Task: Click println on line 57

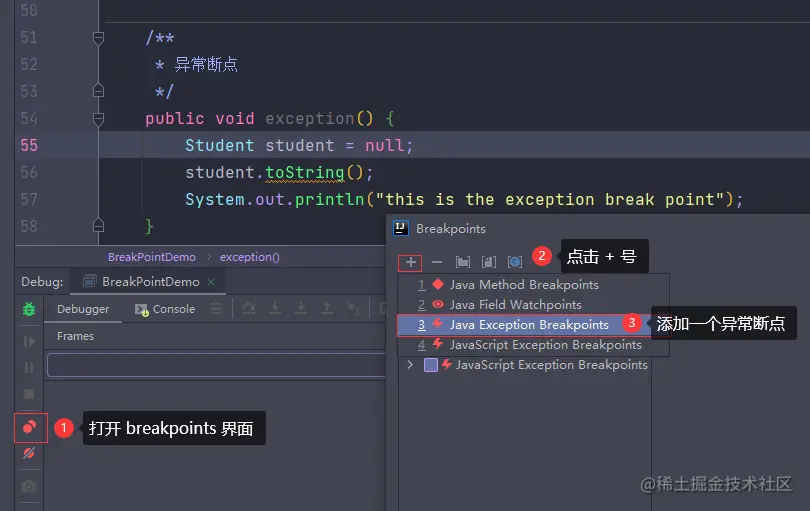Action: click(330, 199)
